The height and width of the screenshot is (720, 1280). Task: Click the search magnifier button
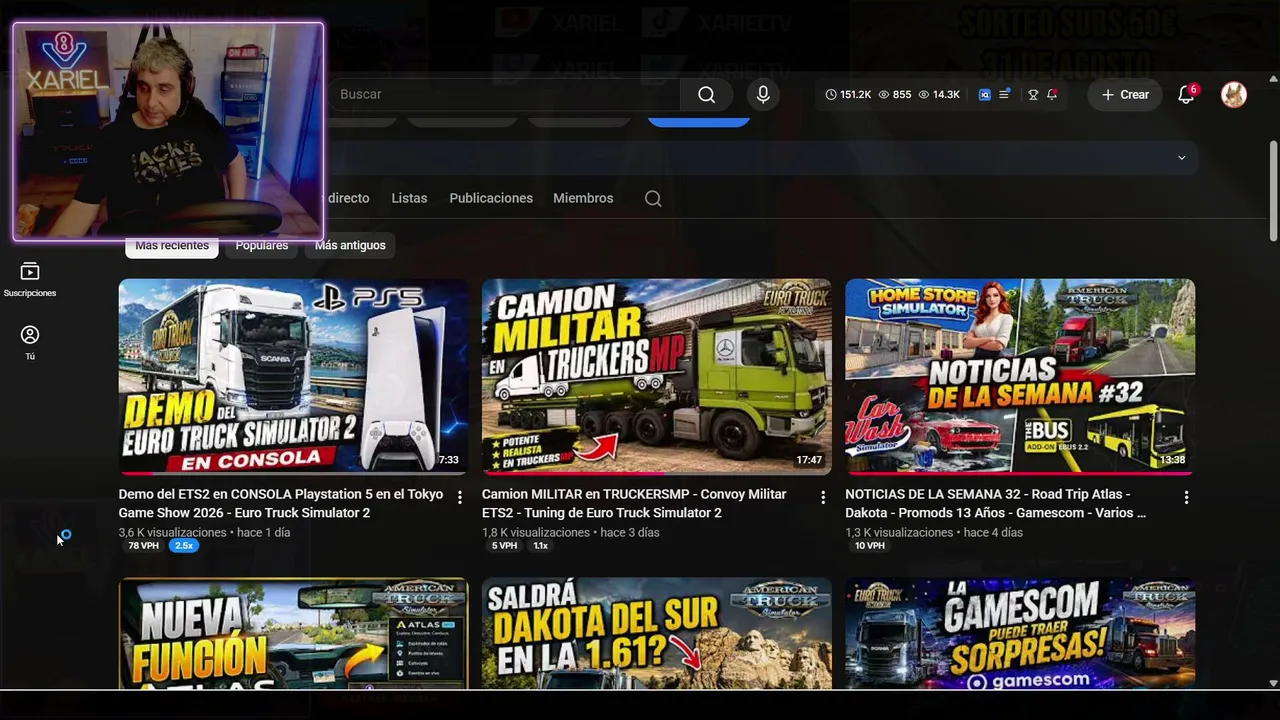point(706,94)
